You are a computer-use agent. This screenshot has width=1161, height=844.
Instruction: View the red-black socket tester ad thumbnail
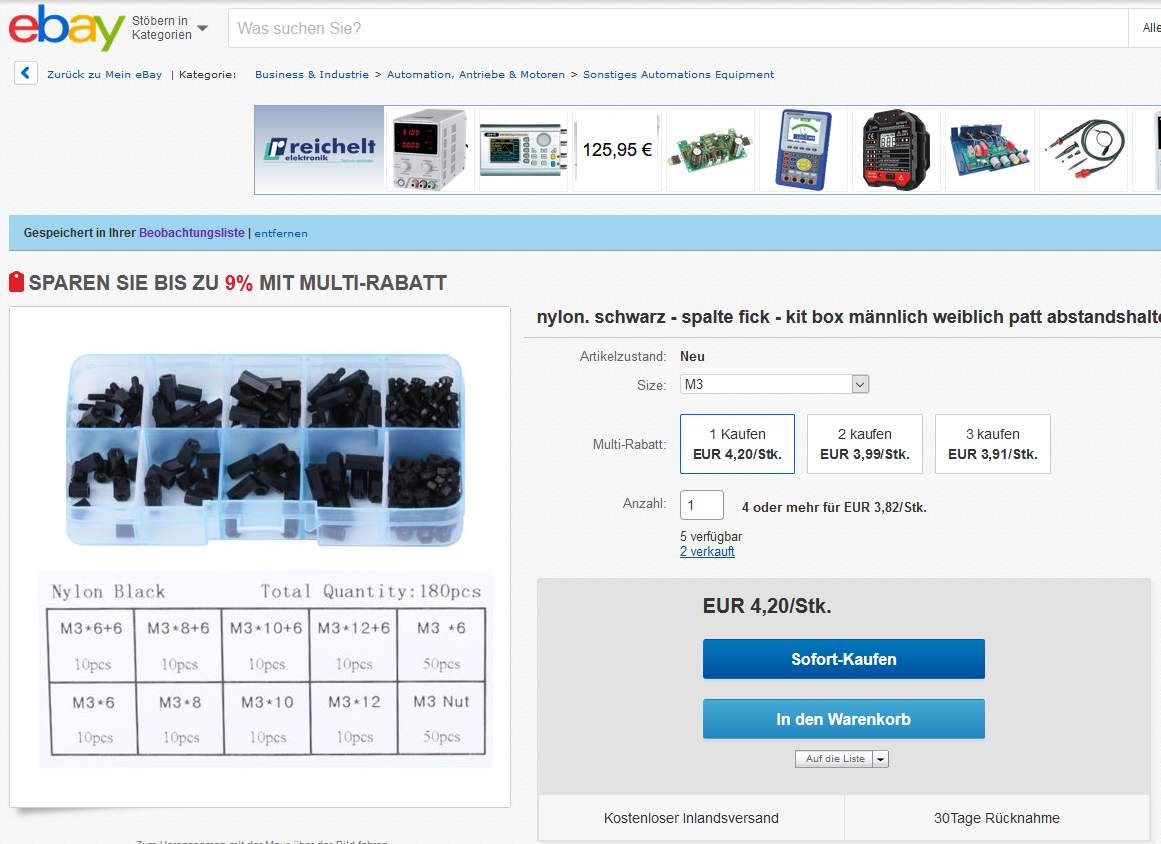897,150
